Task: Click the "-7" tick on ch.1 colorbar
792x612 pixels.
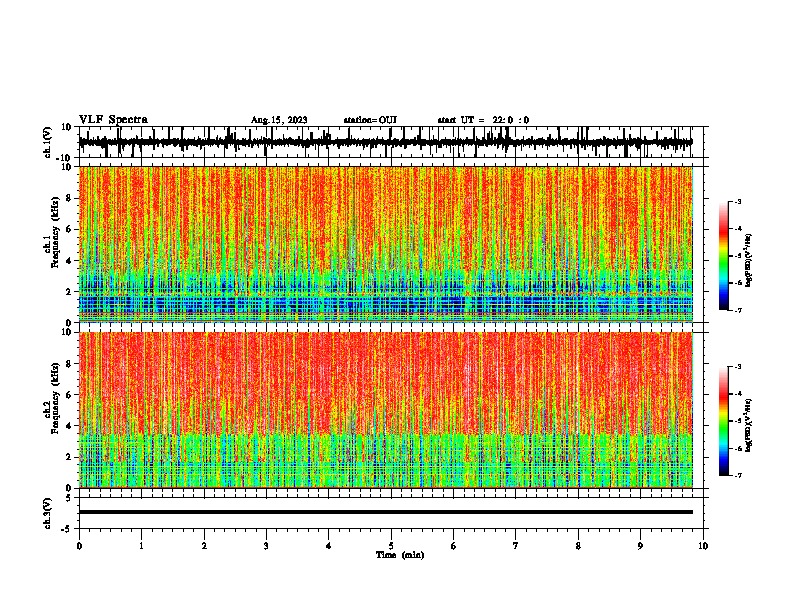Action: (738, 310)
